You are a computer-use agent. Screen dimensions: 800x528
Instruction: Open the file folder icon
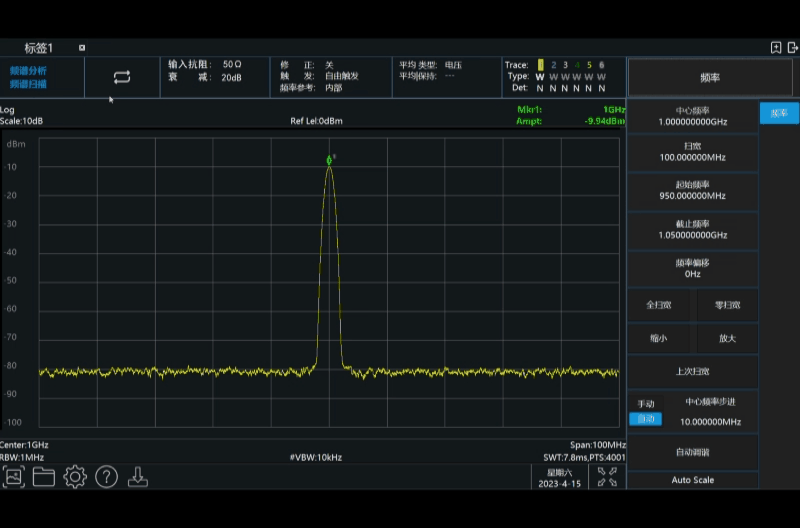(44, 477)
